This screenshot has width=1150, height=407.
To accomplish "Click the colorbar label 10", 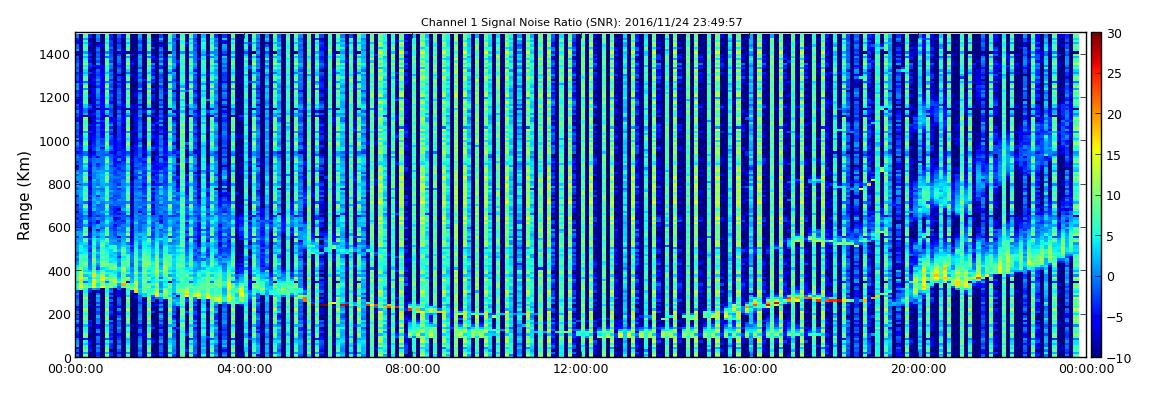I will click(x=1115, y=196).
